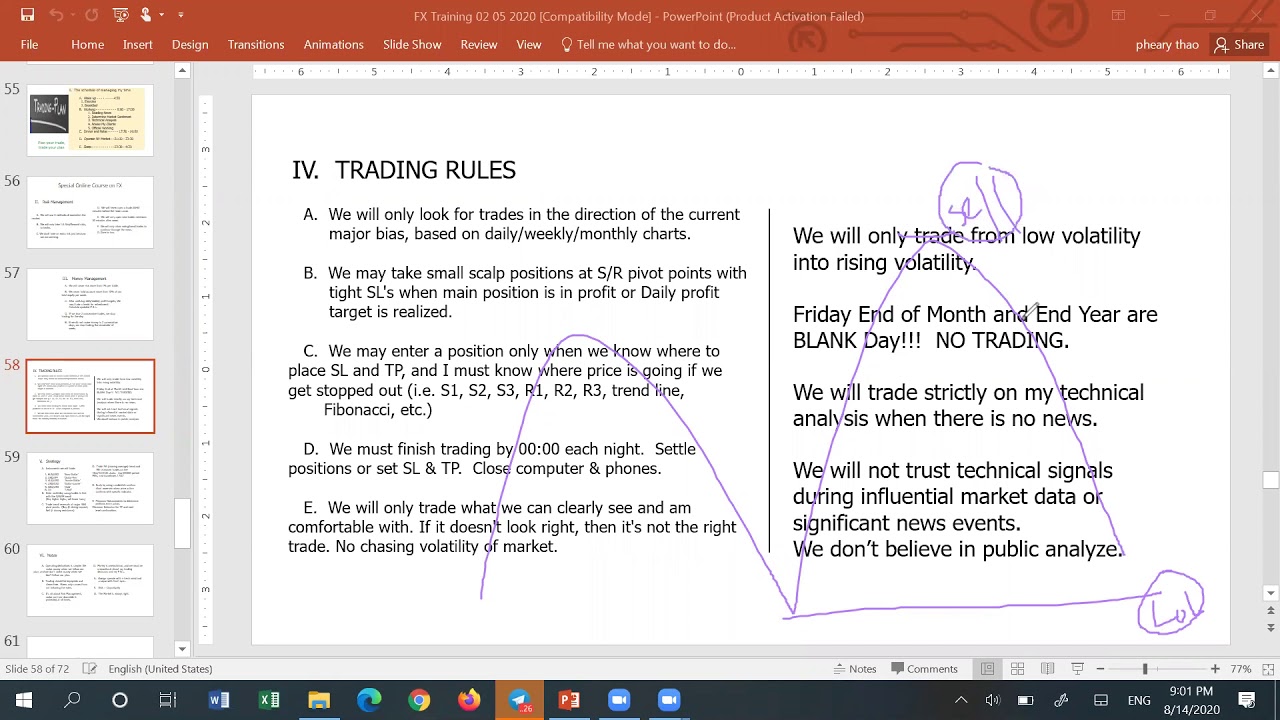Click scroll-up arrow of slide thumbnail pane
The height and width of the screenshot is (720, 1280).
tap(182, 71)
